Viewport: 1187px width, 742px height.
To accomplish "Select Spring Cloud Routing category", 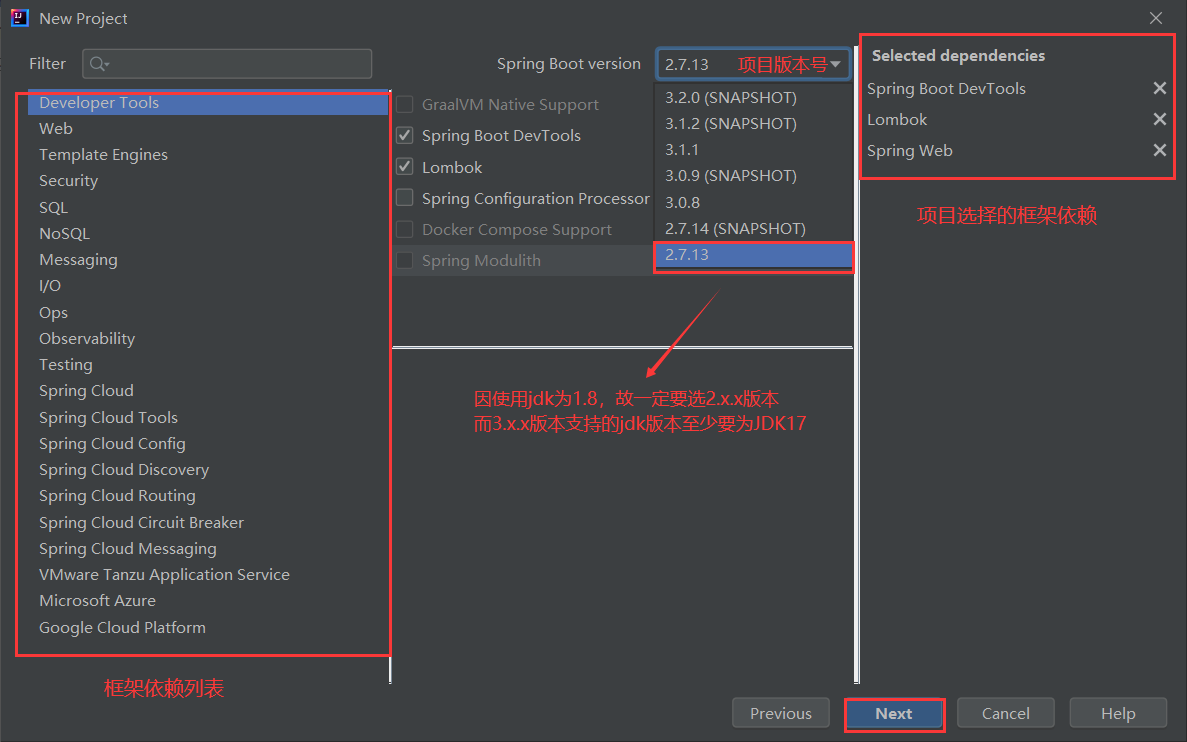I will coord(207,496).
